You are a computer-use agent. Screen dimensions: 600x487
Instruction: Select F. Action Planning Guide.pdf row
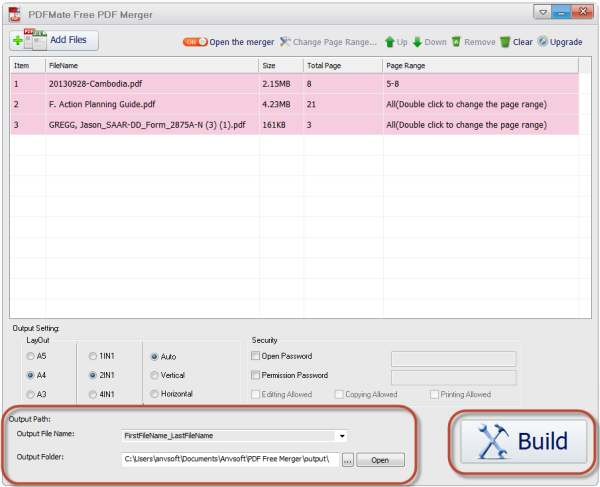(x=295, y=104)
